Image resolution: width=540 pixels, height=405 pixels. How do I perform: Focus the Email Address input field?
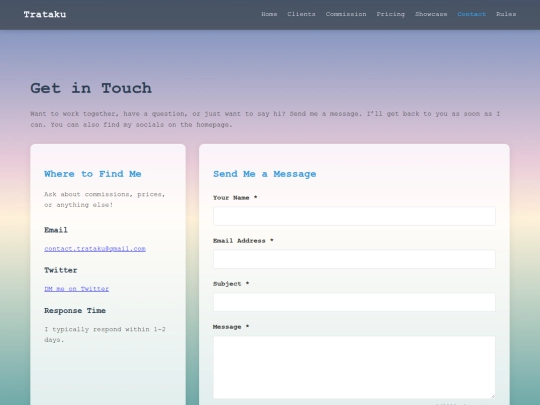coord(354,259)
